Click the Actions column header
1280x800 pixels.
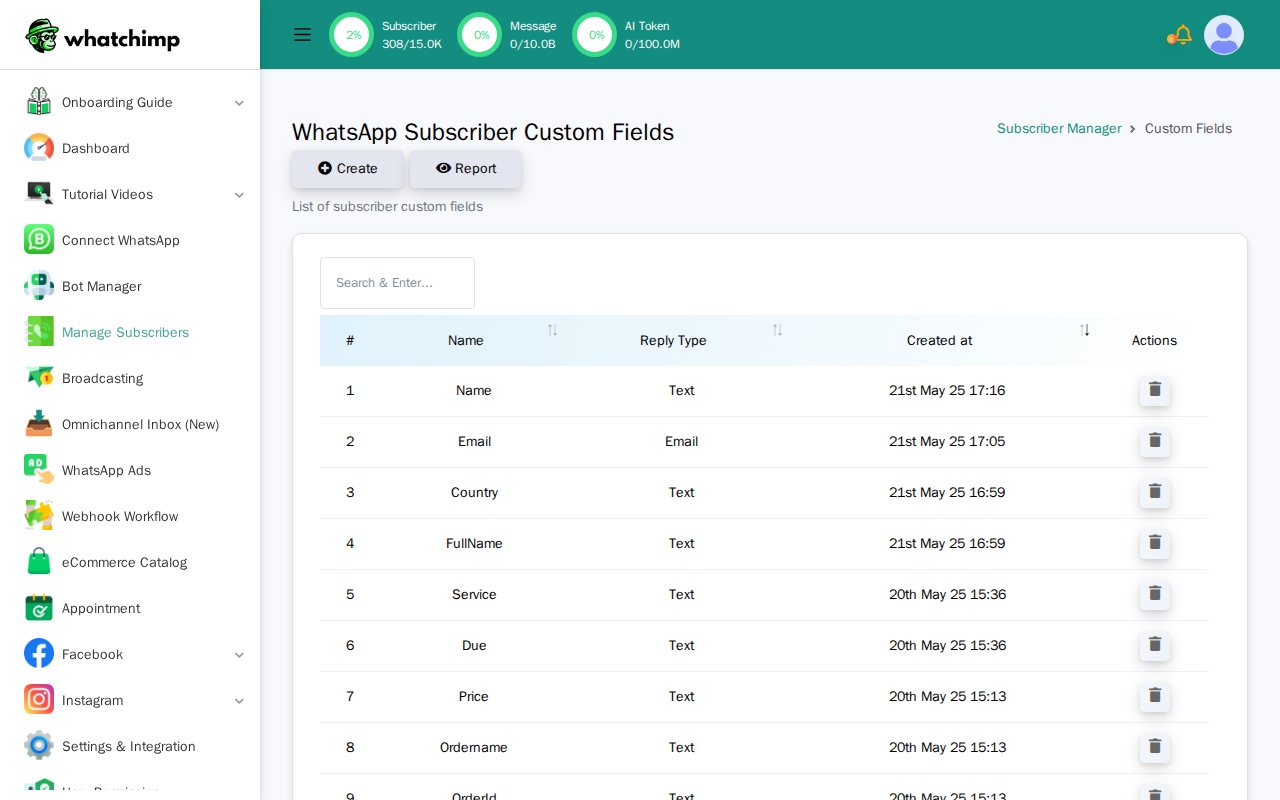click(1154, 340)
